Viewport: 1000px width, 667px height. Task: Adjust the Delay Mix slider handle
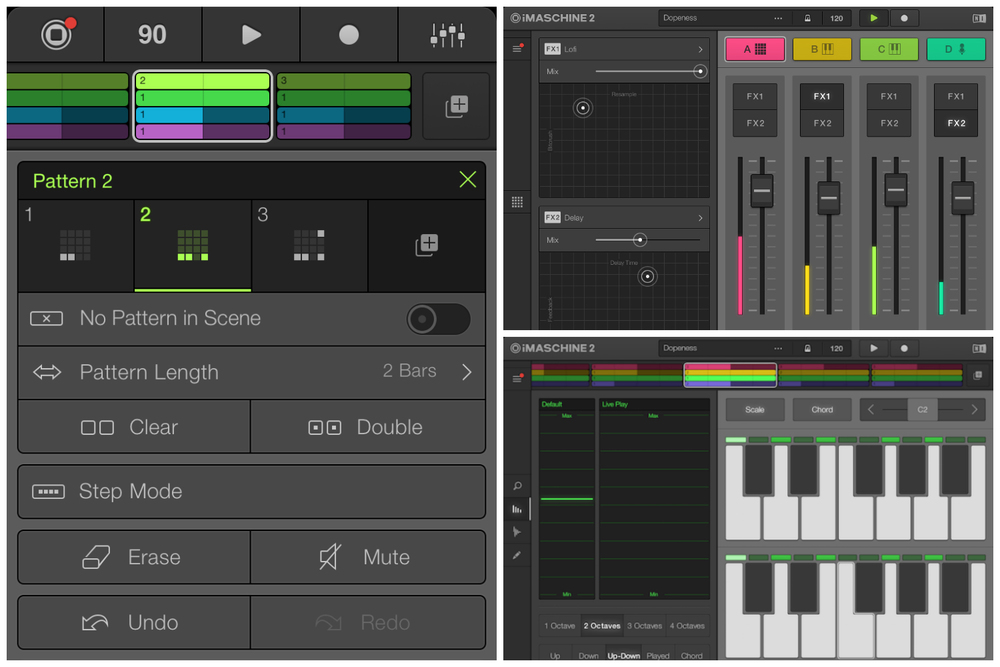(640, 240)
